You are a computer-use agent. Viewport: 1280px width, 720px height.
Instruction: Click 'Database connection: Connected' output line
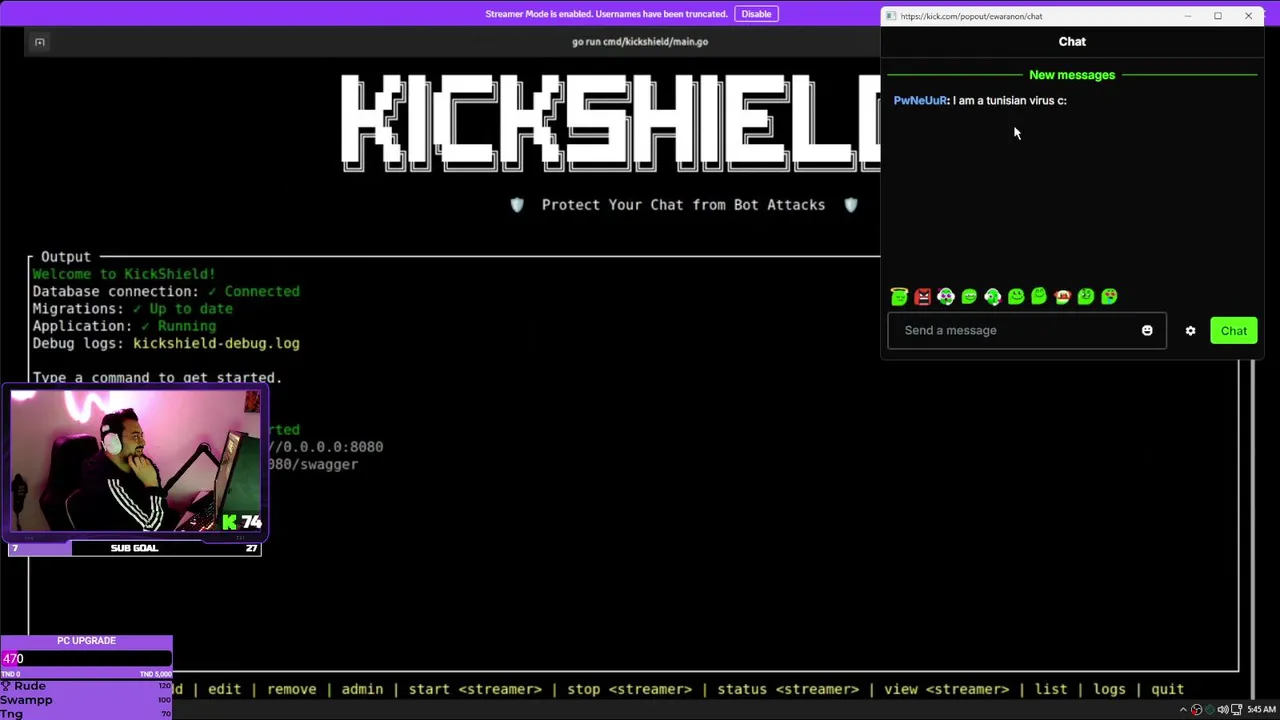click(166, 291)
